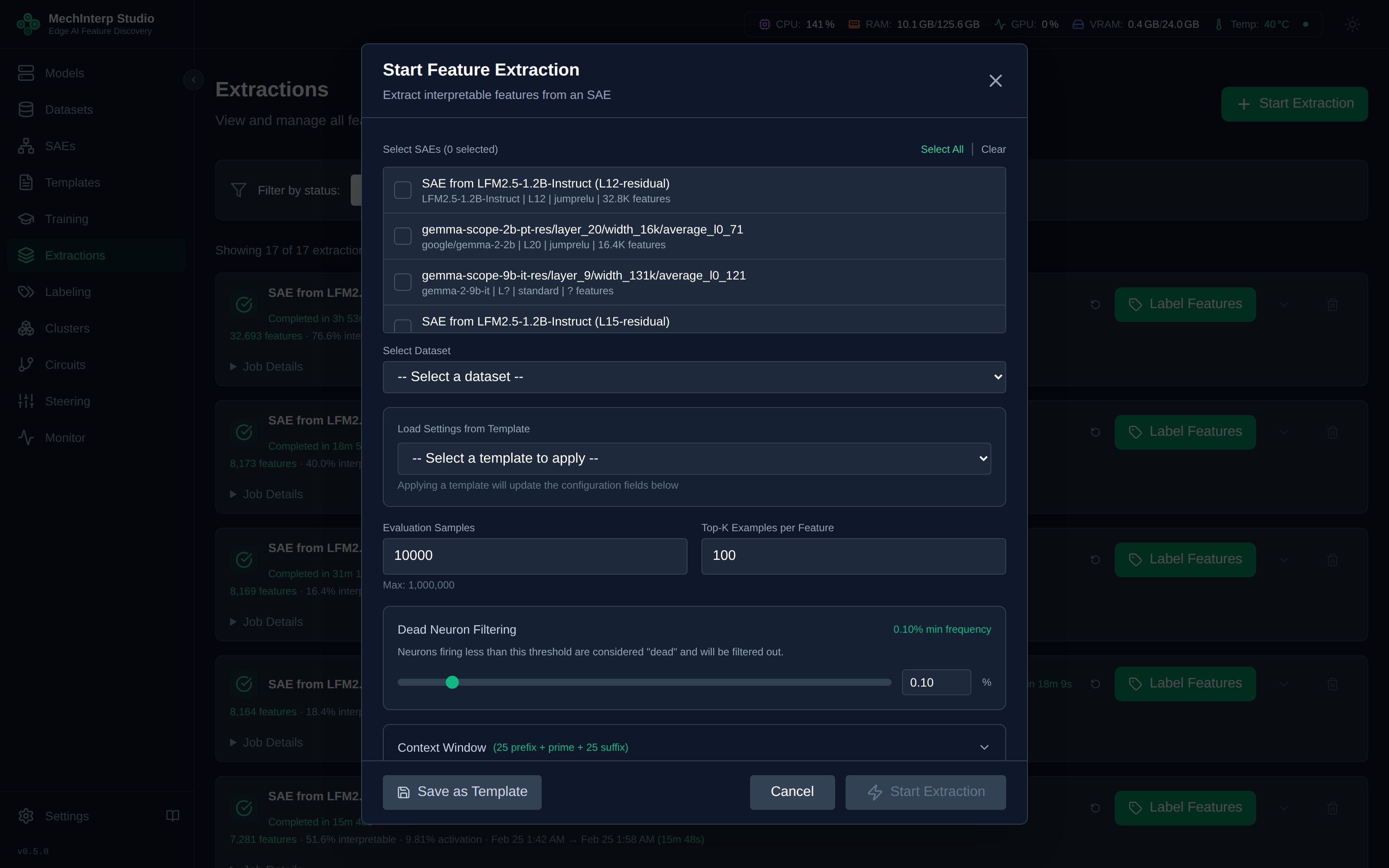Image resolution: width=1389 pixels, height=868 pixels.
Task: Click the RAM usage icon in status bar
Action: [x=854, y=24]
